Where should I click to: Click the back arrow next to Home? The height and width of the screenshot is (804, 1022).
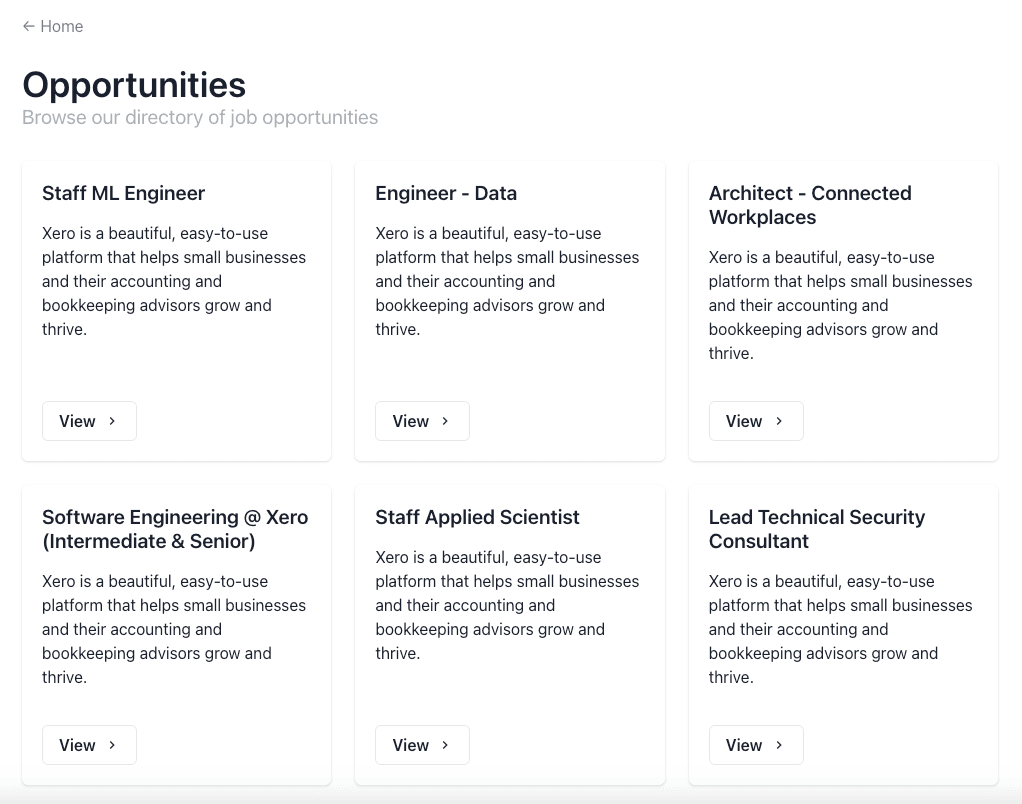click(x=29, y=26)
